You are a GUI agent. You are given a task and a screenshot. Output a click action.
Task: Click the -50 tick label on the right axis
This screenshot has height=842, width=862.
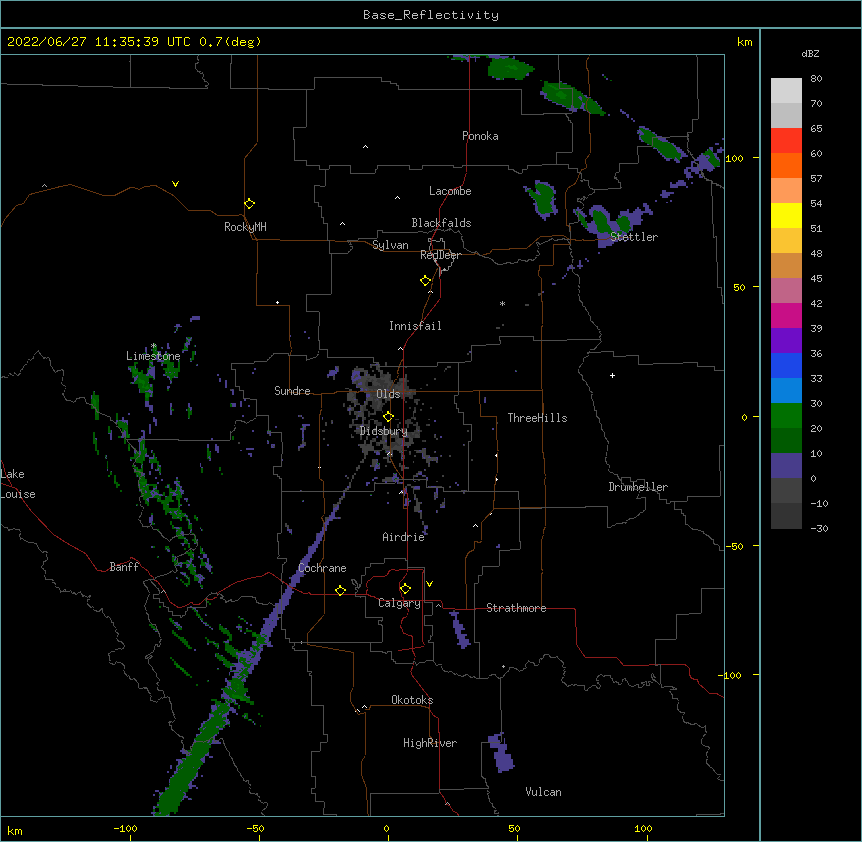coord(733,546)
